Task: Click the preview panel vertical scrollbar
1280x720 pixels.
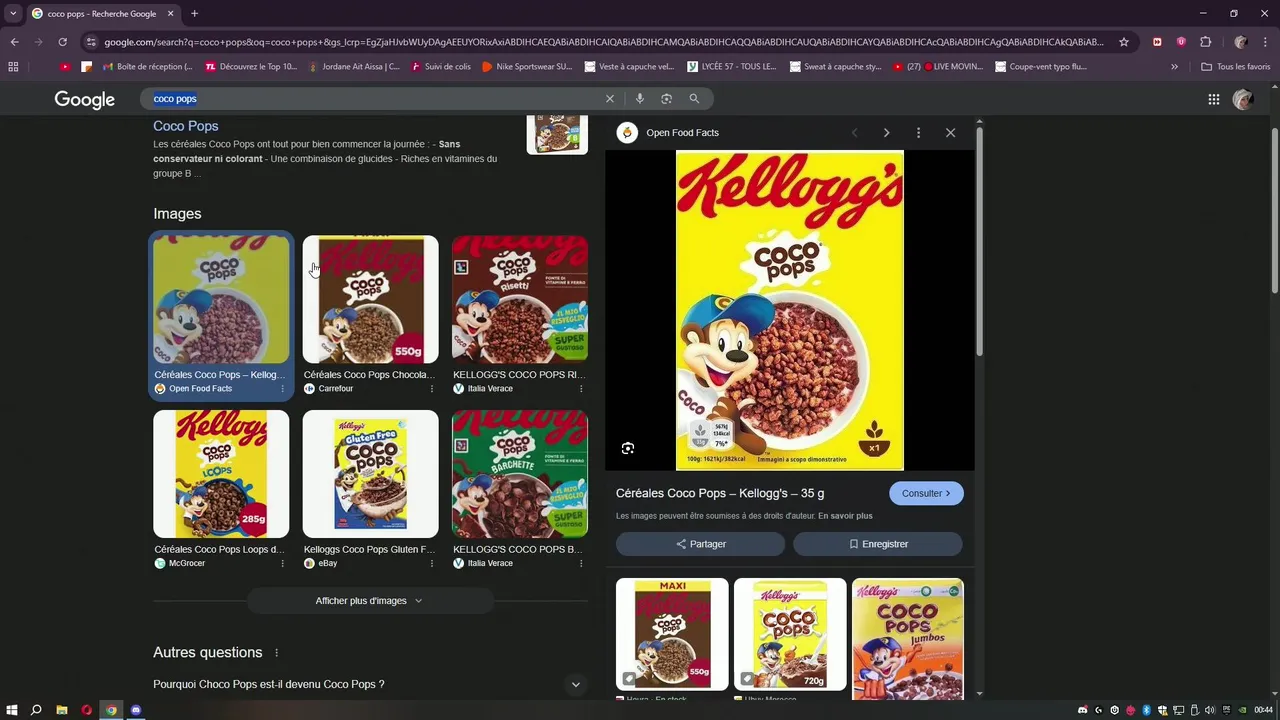Action: point(980,241)
